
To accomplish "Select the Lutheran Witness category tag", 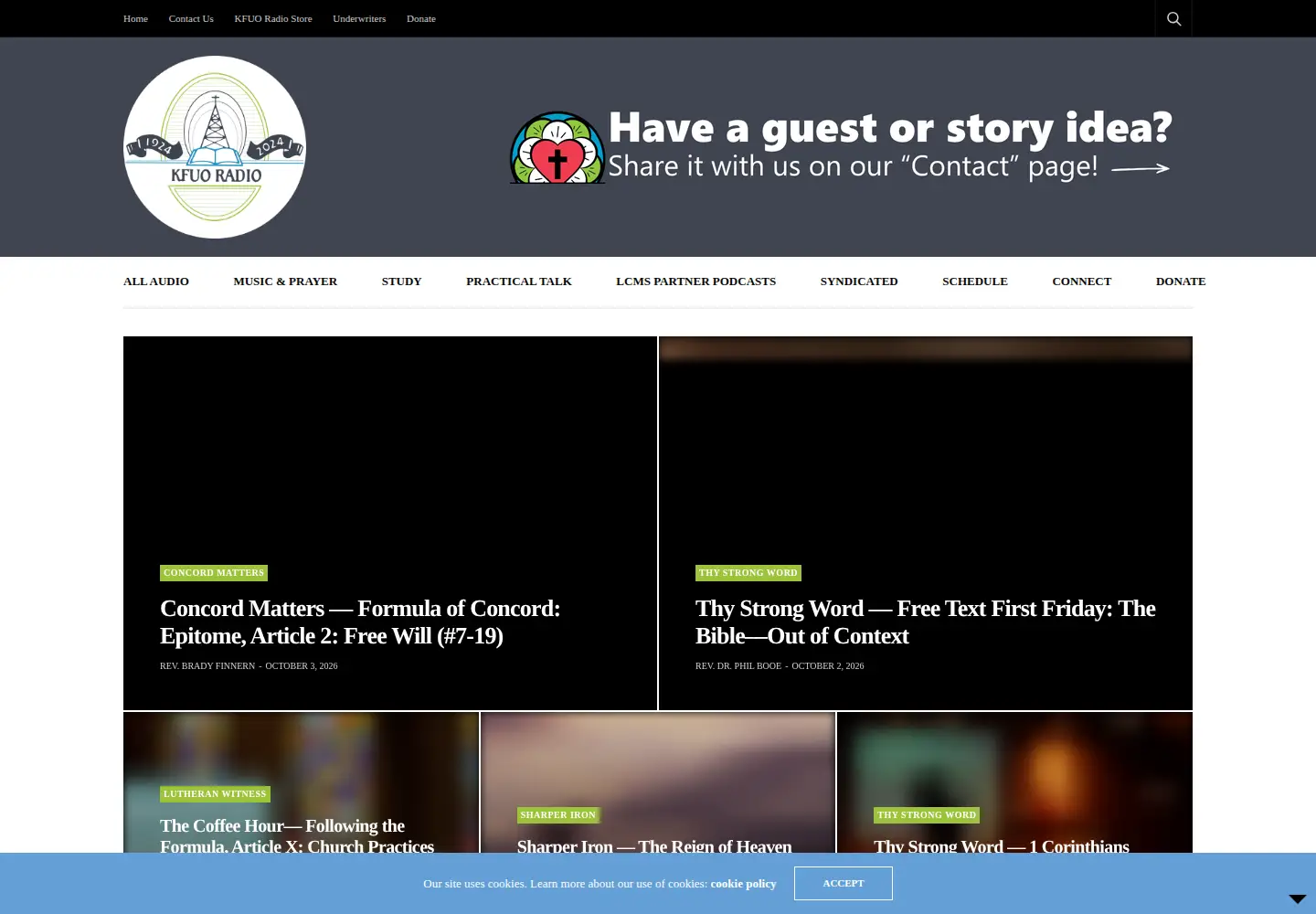I will click(x=215, y=794).
